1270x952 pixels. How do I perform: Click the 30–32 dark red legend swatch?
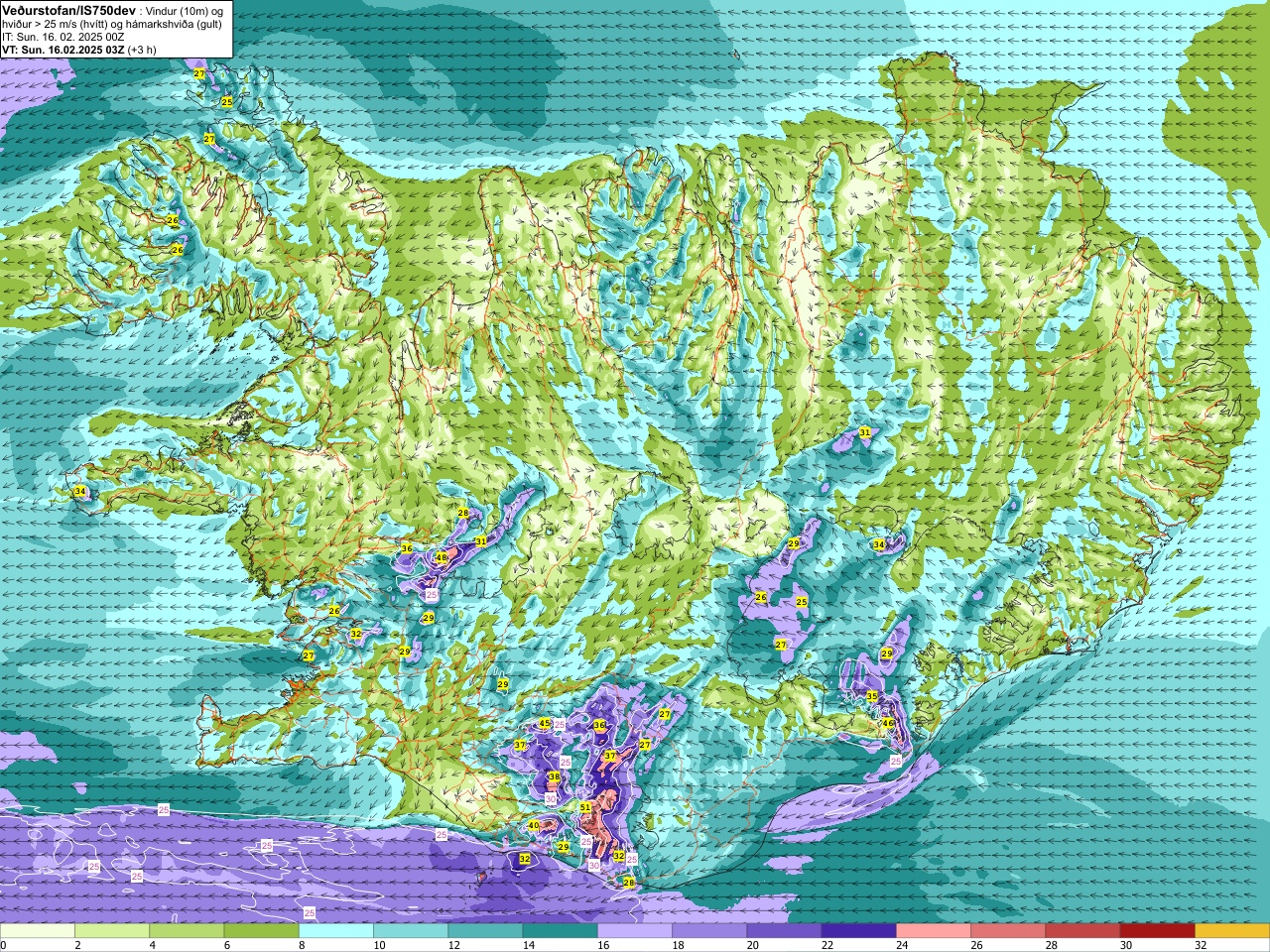[x=1158, y=931]
